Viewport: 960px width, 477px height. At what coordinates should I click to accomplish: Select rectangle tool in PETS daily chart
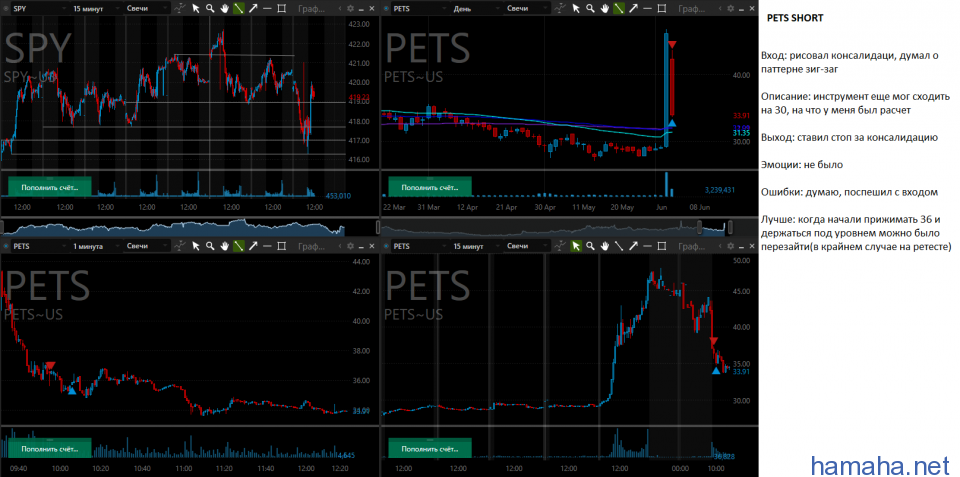(x=662, y=9)
